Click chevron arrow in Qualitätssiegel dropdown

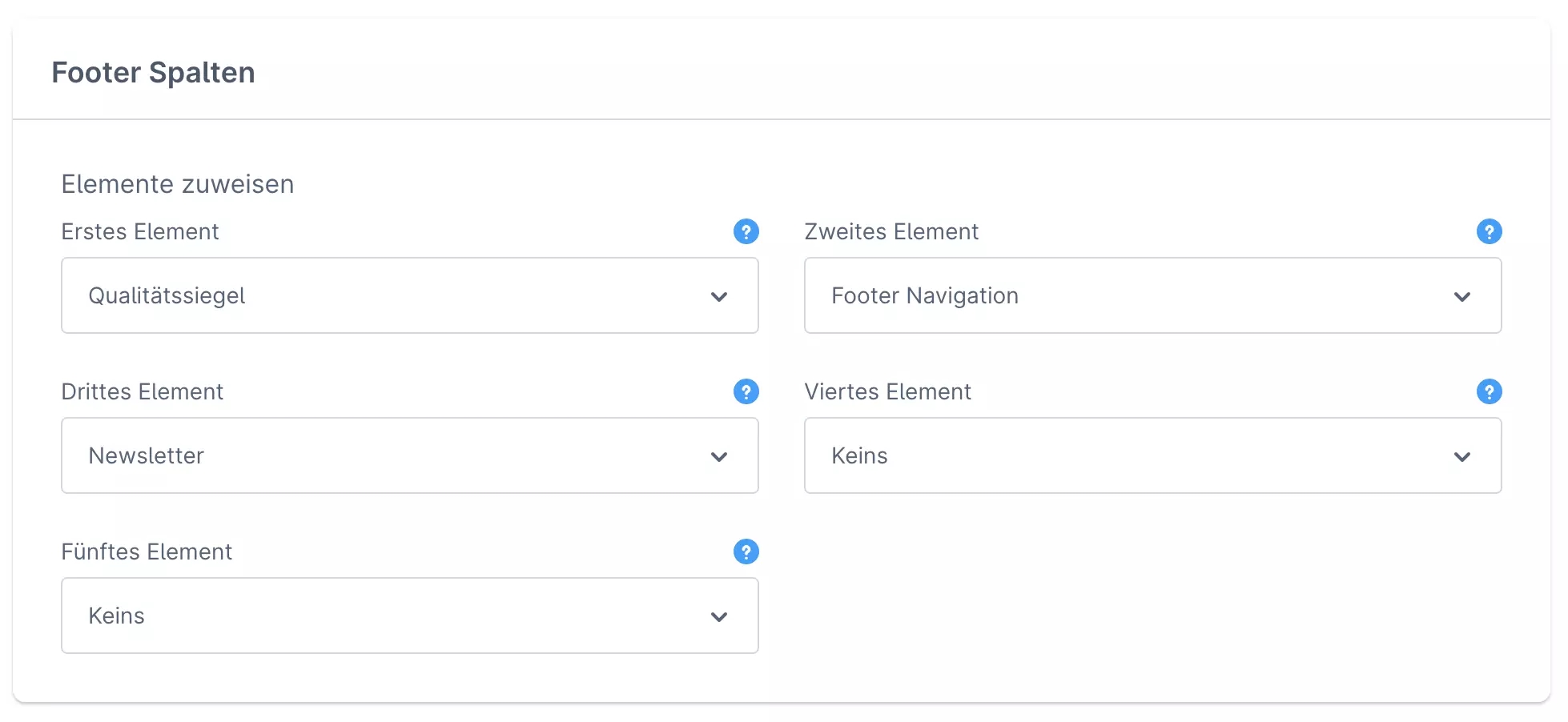pyautogui.click(x=719, y=296)
